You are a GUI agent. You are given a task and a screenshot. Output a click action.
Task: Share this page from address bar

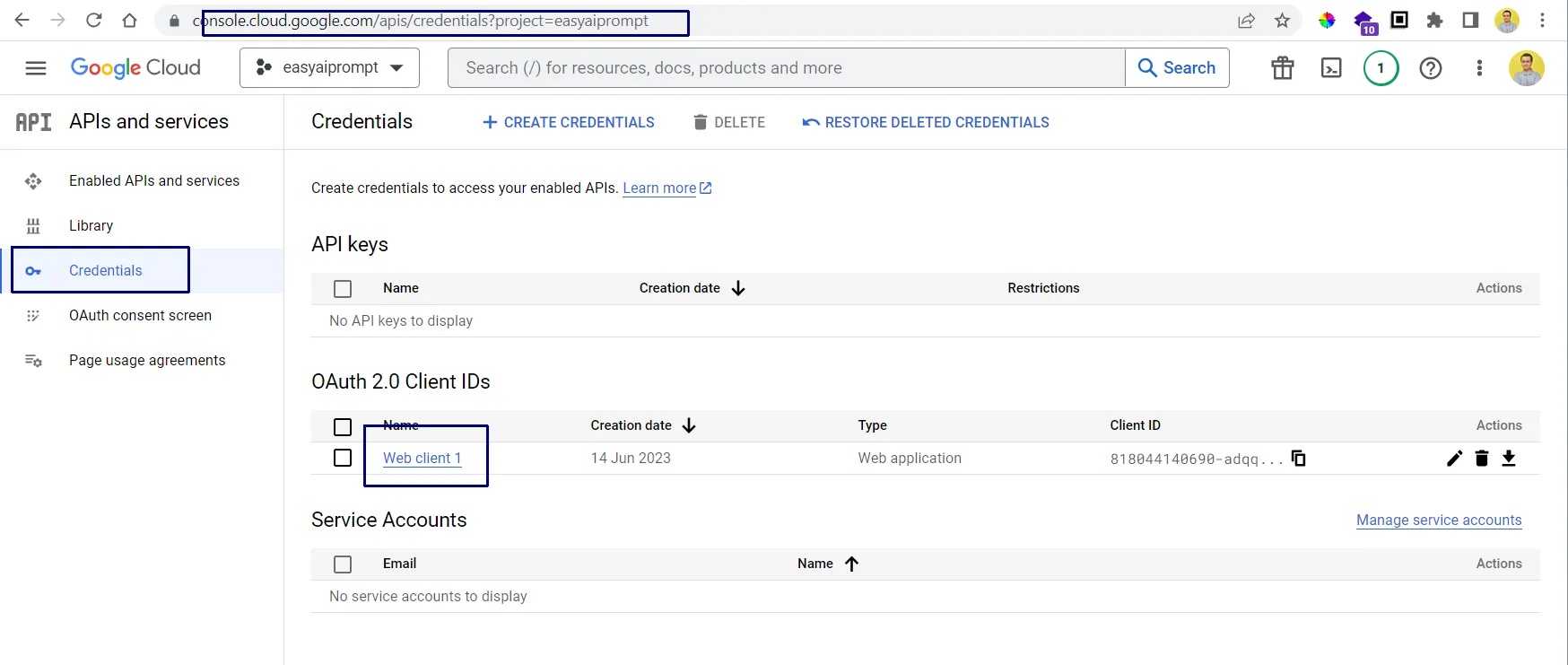tap(1246, 21)
